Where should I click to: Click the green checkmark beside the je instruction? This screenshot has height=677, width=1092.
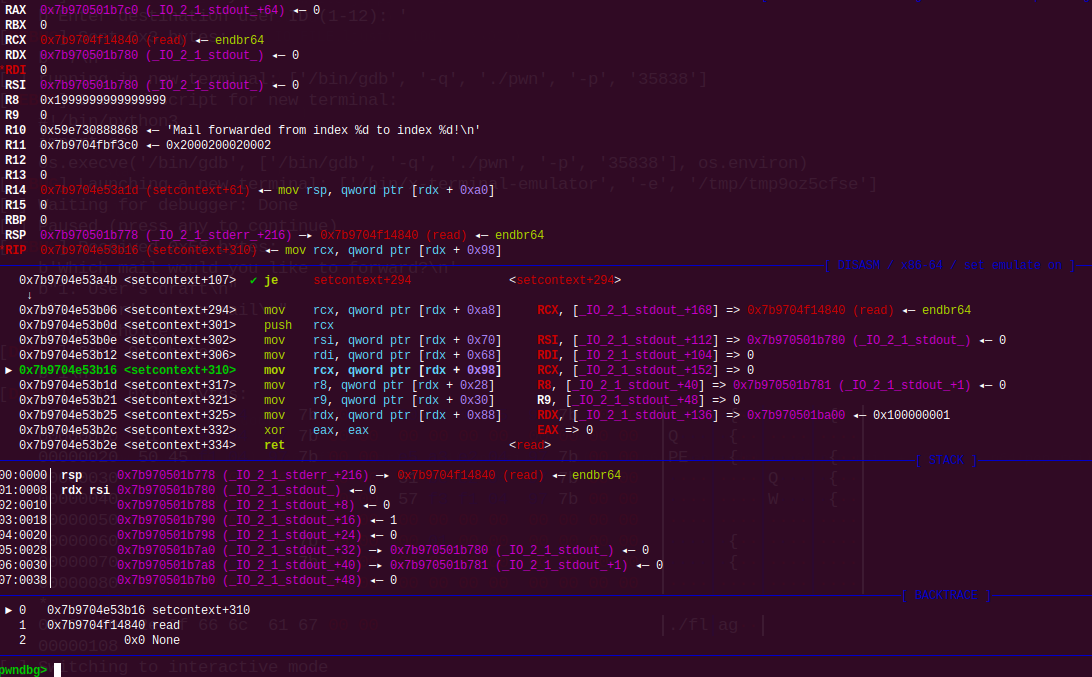pyautogui.click(x=253, y=280)
